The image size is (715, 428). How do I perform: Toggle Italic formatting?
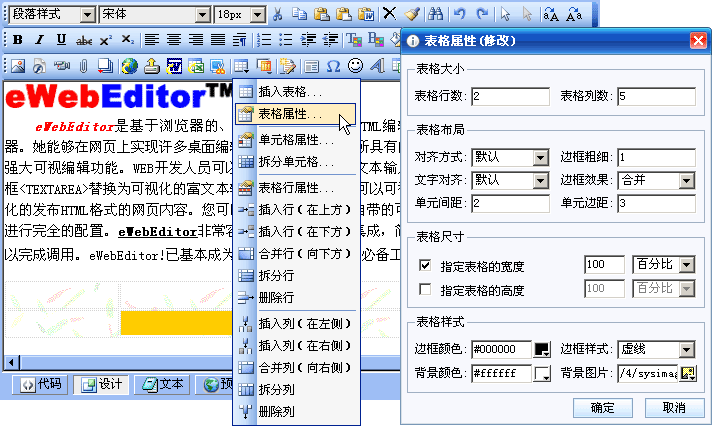coord(39,40)
